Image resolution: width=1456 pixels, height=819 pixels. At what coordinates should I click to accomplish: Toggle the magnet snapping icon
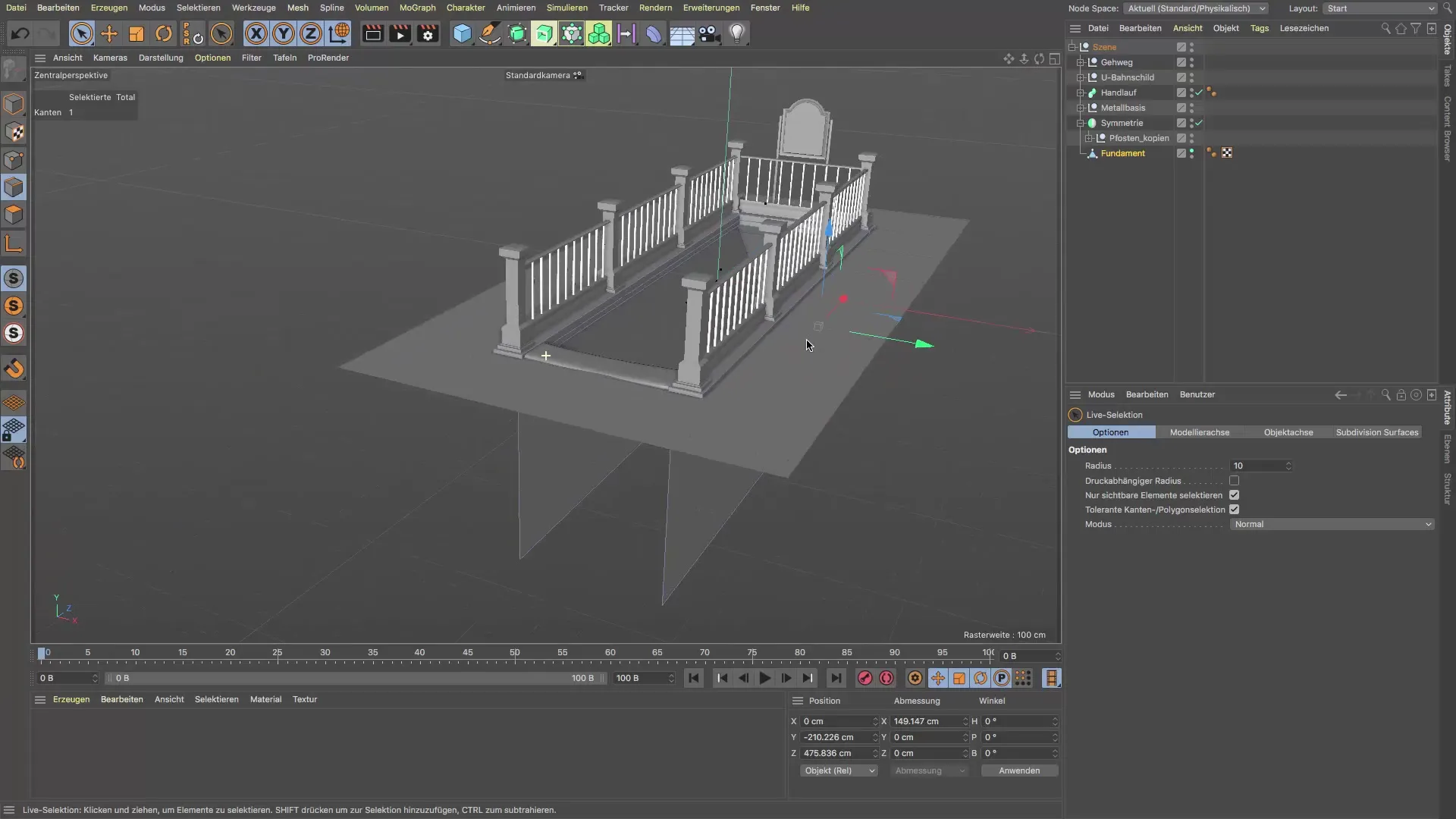coord(14,369)
